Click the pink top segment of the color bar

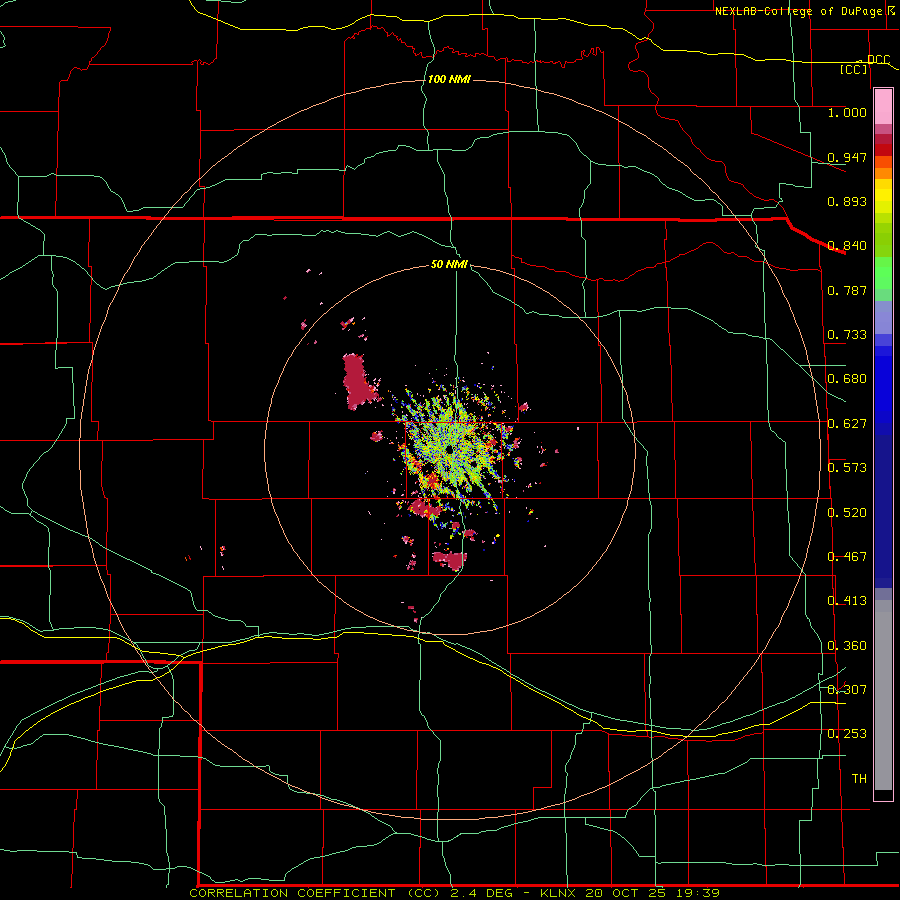[883, 106]
